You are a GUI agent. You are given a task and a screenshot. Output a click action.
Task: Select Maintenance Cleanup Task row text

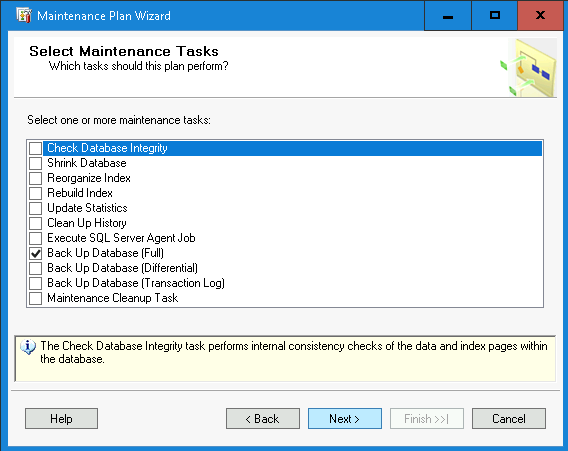[113, 298]
